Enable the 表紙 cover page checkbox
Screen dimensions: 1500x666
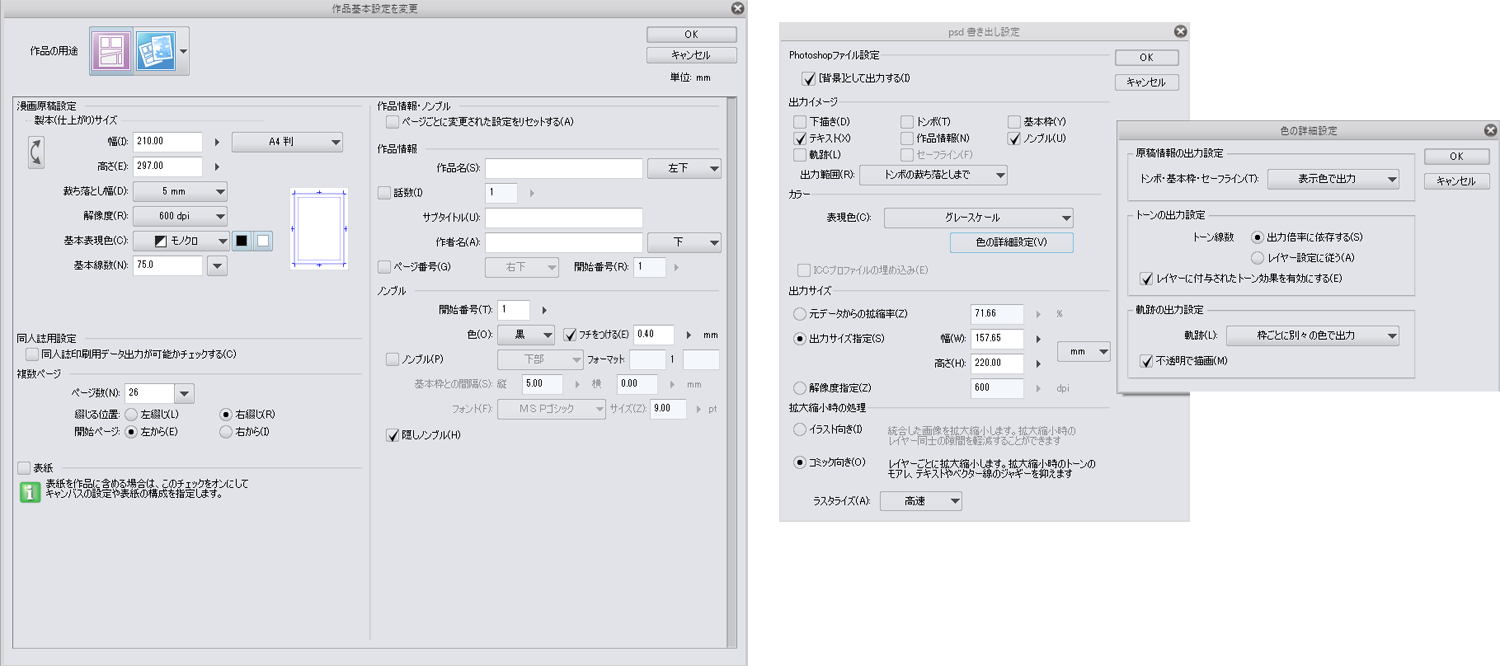[24, 467]
